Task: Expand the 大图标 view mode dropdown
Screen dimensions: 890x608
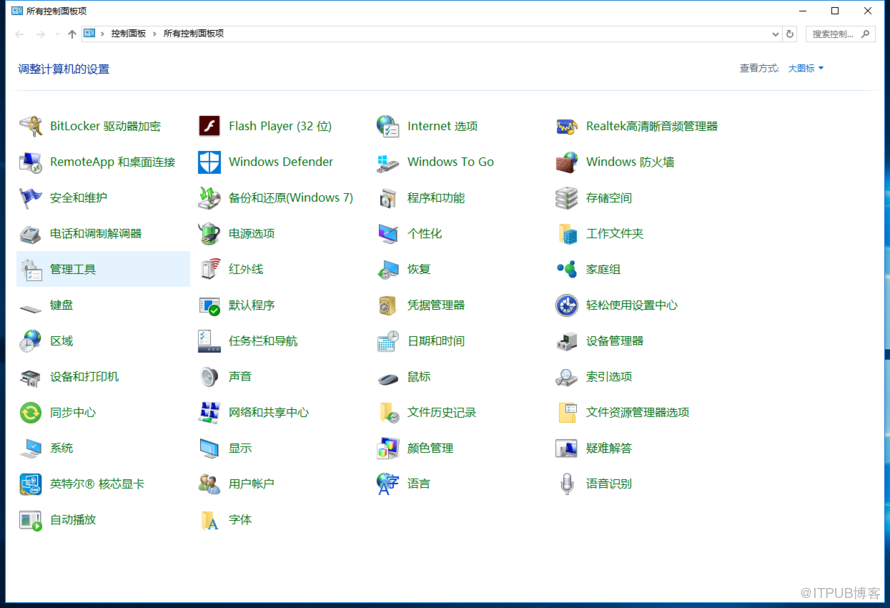Action: (806, 69)
